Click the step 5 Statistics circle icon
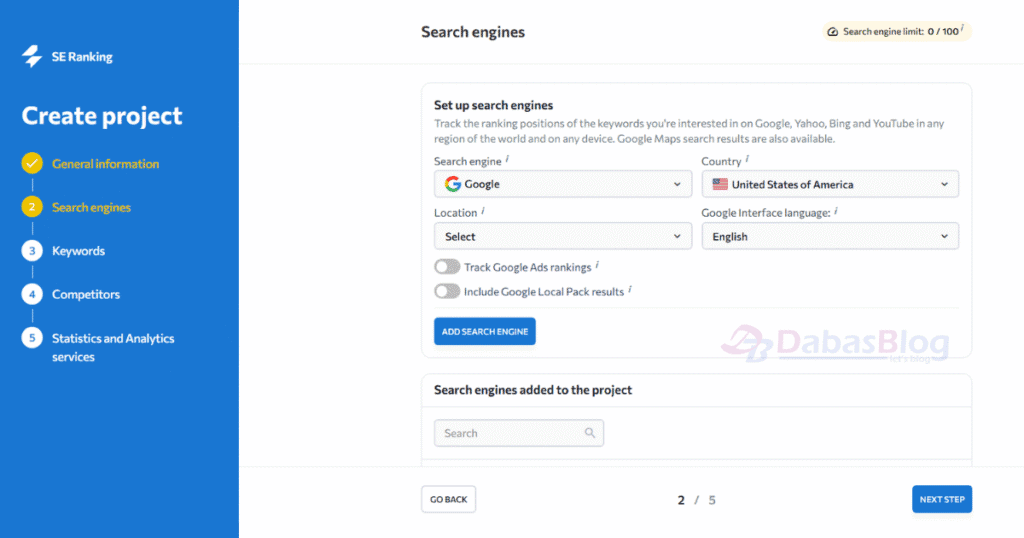Image resolution: width=1024 pixels, height=538 pixels. (32, 338)
